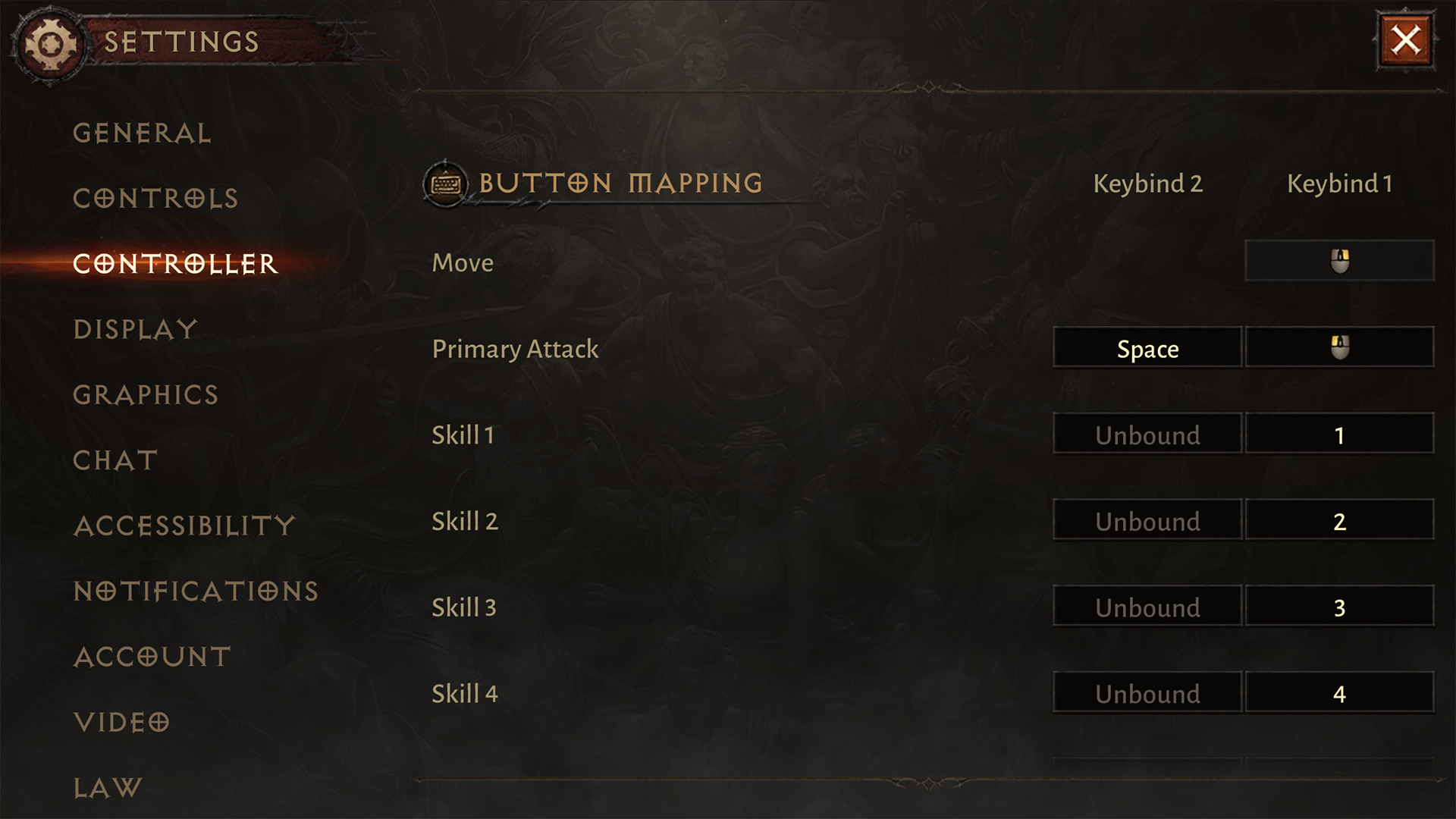Click the Settings gear icon
The height and width of the screenshot is (819, 1456).
click(x=47, y=40)
